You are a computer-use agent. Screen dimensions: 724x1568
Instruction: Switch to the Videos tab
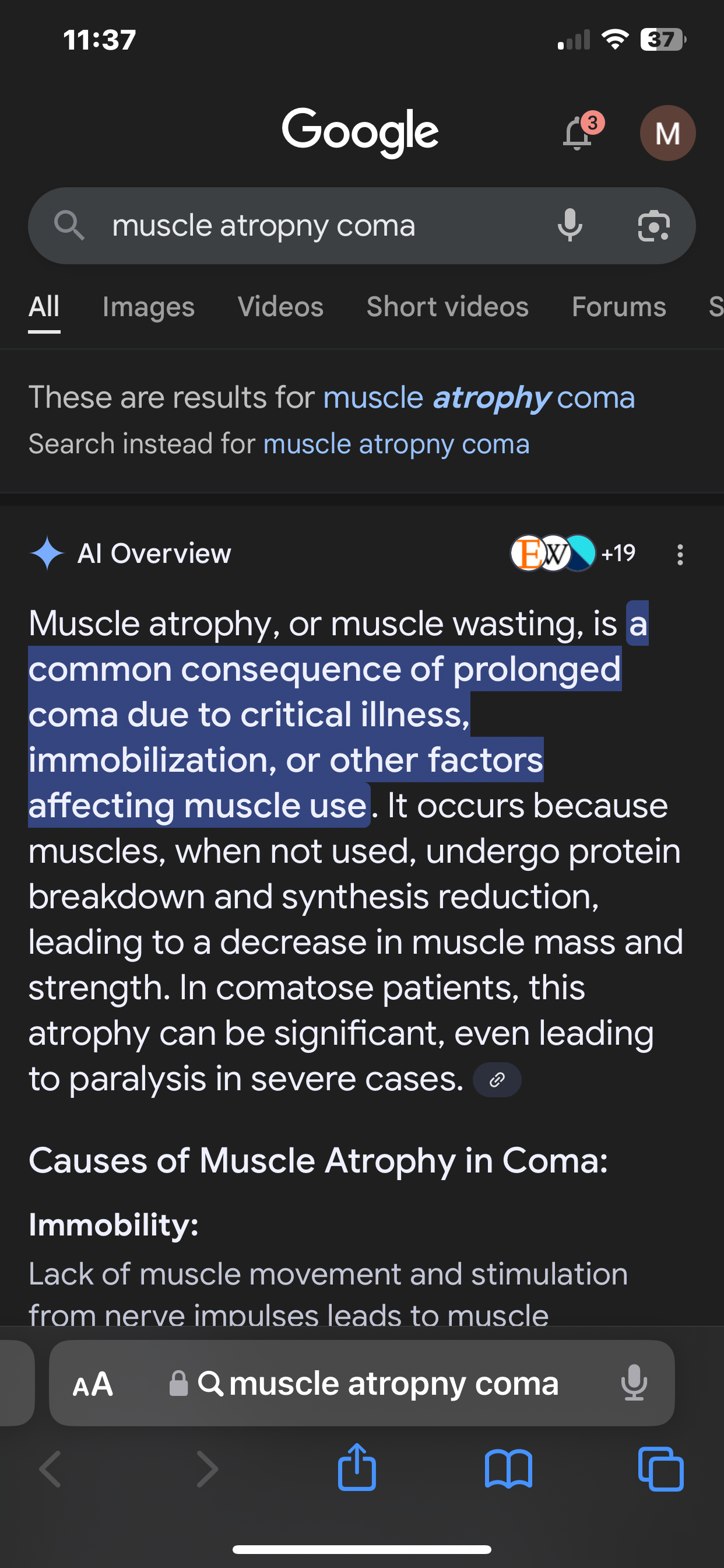[280, 307]
